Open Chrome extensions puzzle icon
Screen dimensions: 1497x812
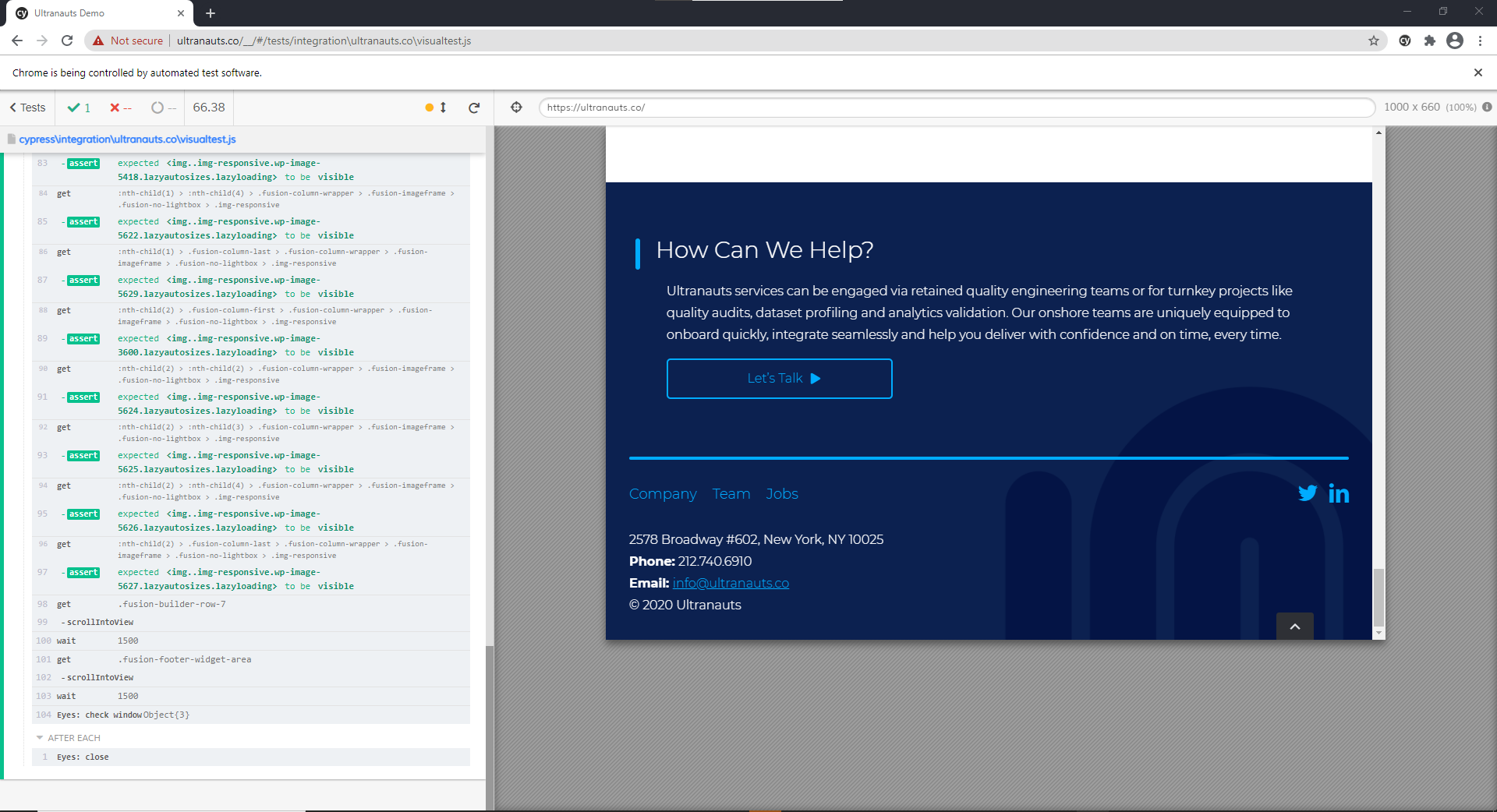point(1430,41)
